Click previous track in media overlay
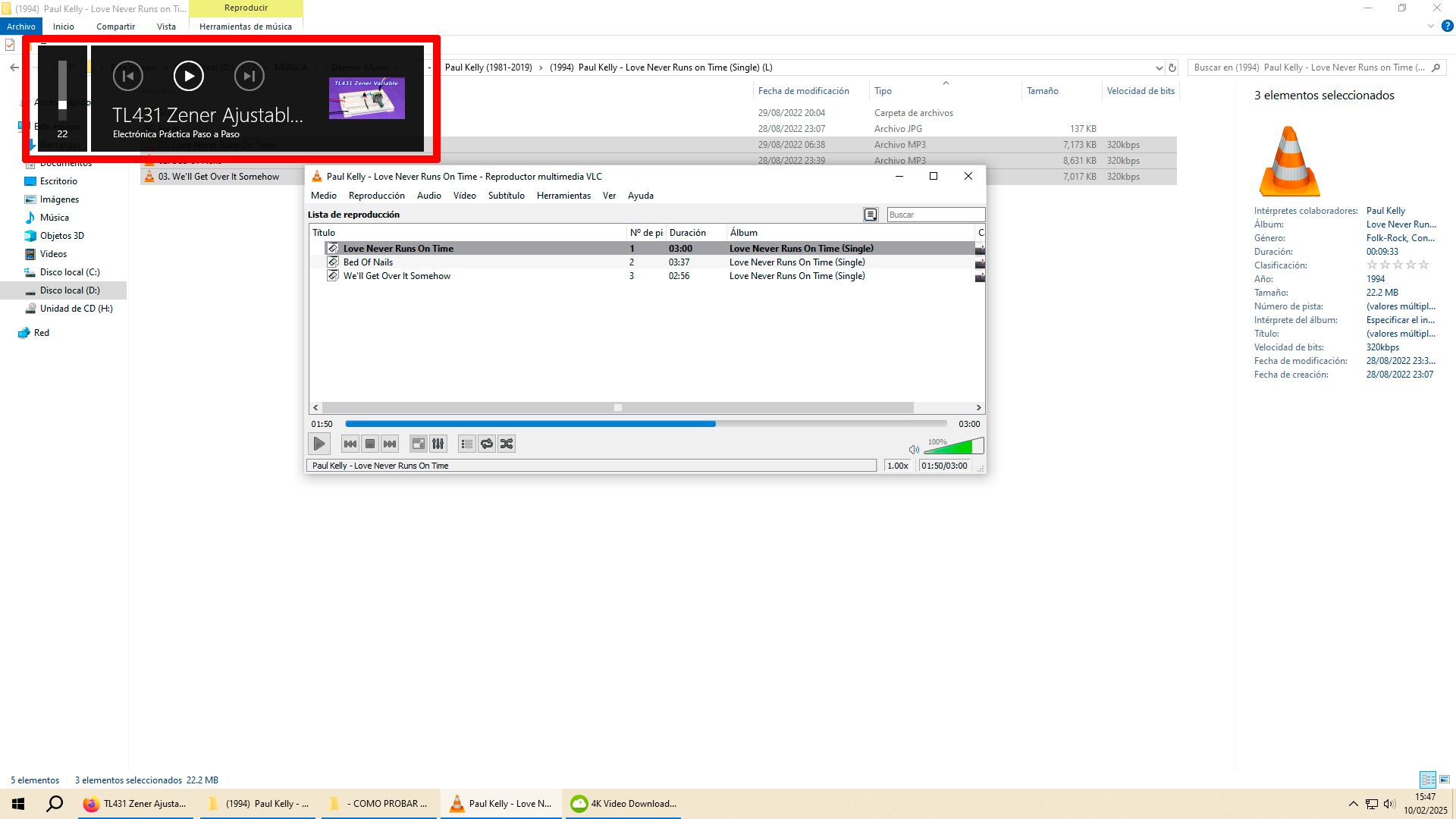Image resolution: width=1456 pixels, height=819 pixels. coord(128,76)
